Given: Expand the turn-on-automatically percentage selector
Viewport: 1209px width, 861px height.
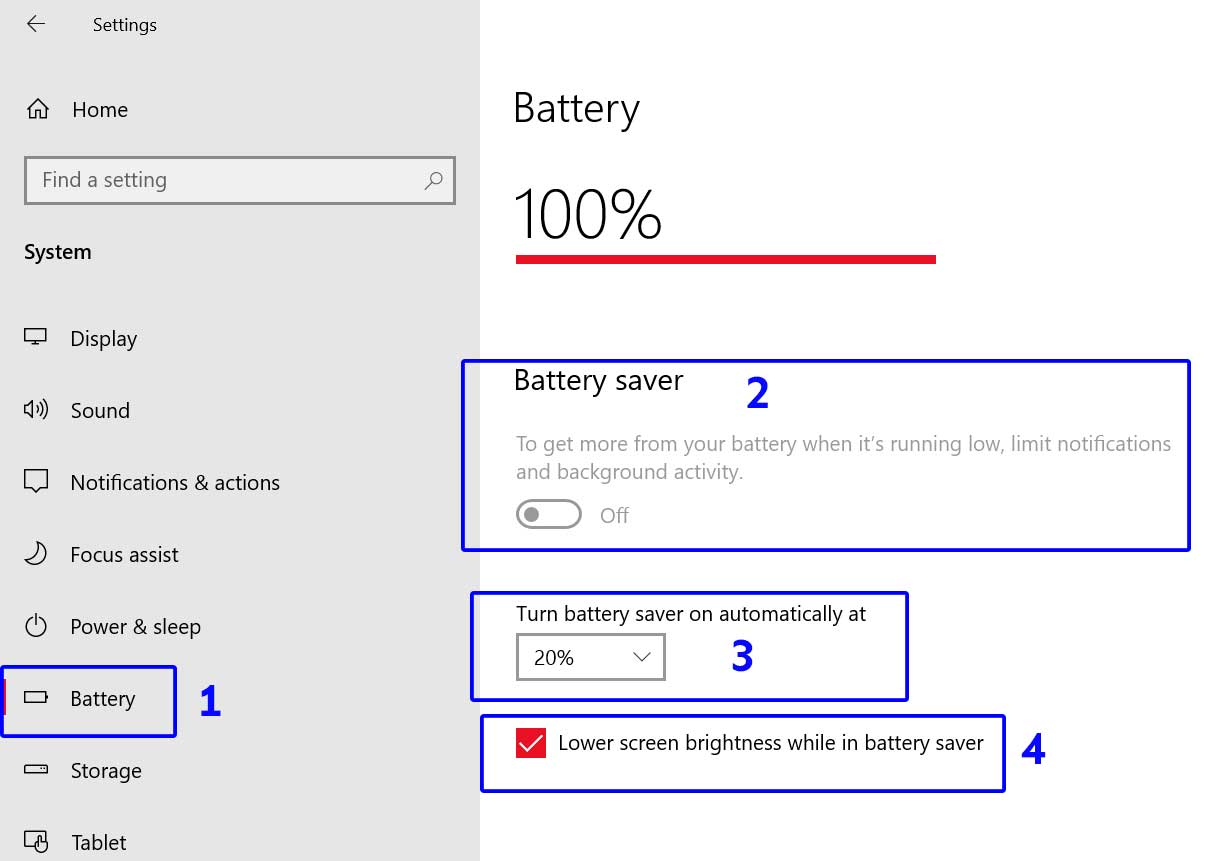Looking at the screenshot, I should click(x=643, y=657).
